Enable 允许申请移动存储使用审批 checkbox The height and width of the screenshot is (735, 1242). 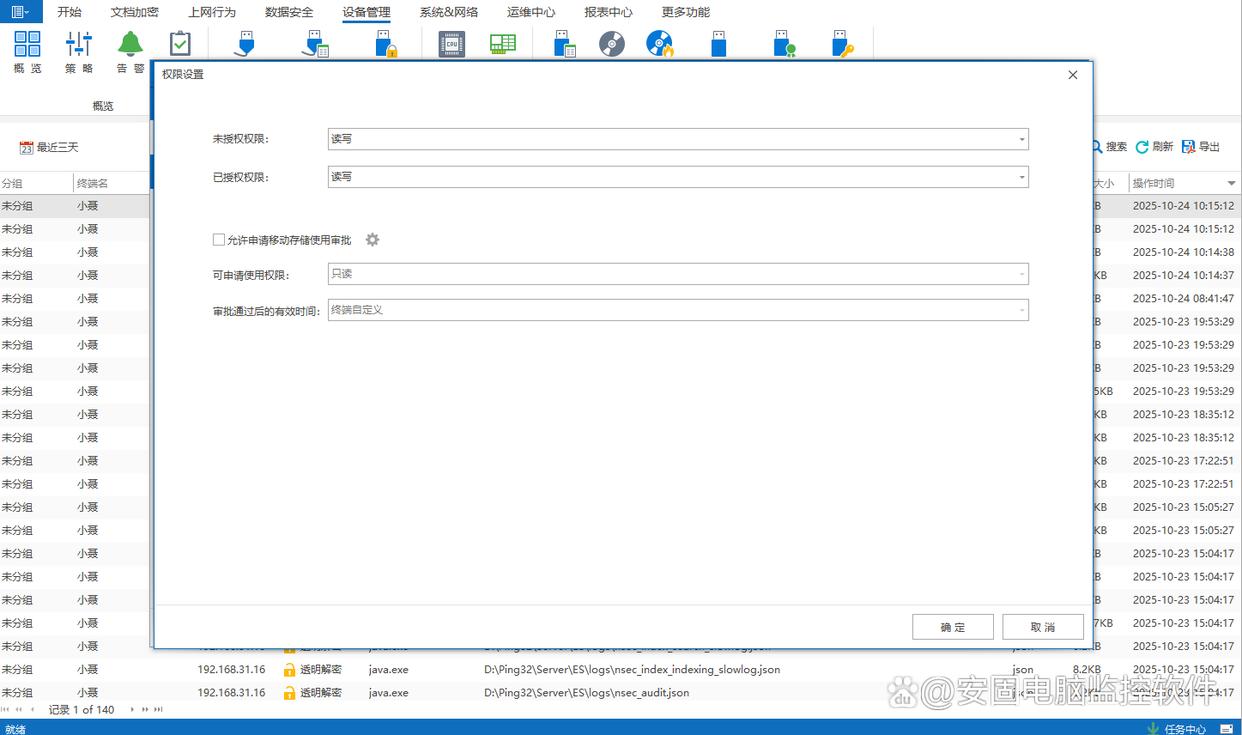219,240
